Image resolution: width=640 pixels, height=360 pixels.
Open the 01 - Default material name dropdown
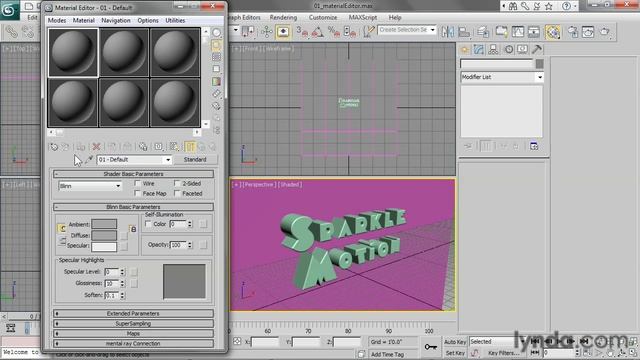click(168, 160)
